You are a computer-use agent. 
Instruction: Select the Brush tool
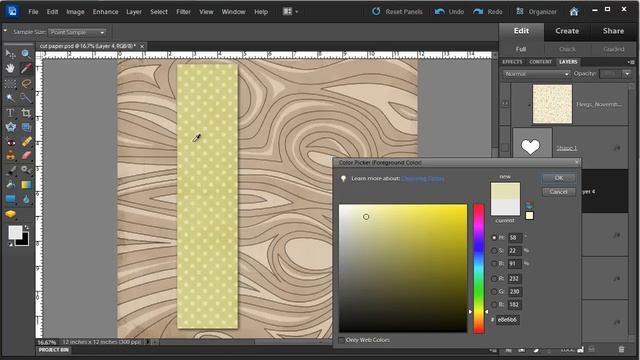10,170
